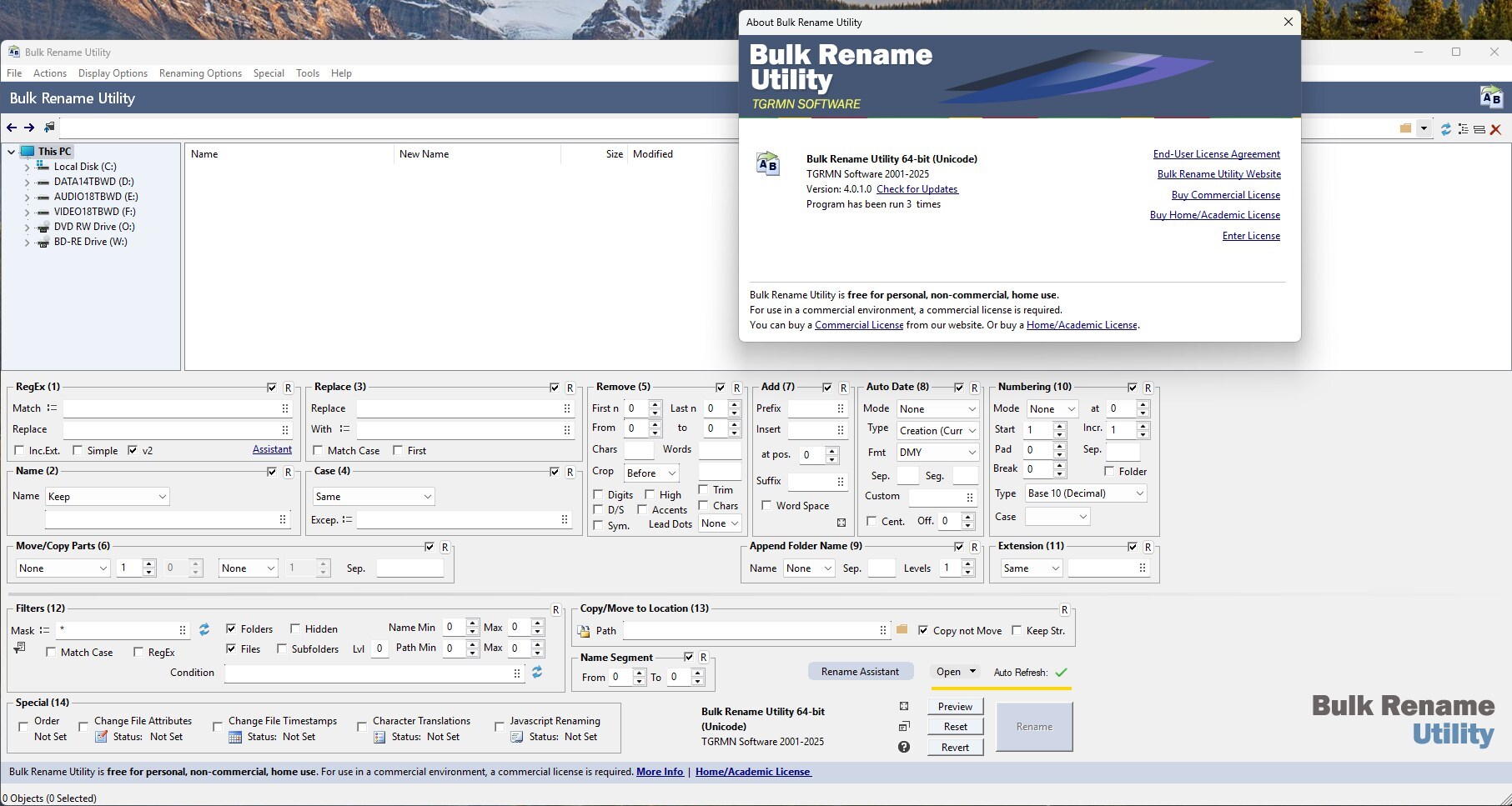Click the forward navigation arrow icon

[x=29, y=128]
